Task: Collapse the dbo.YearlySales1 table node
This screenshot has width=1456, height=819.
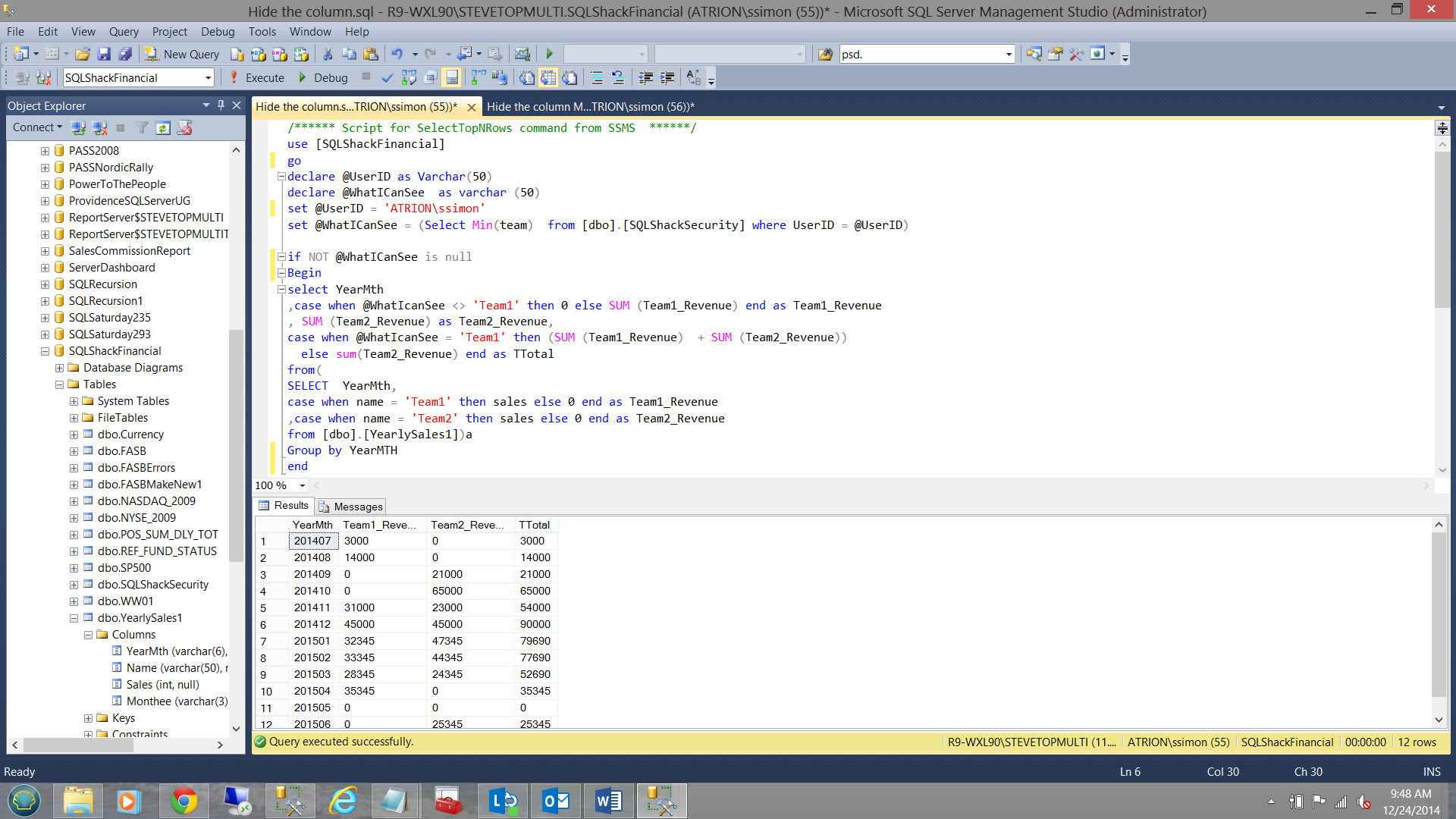Action: [x=74, y=618]
